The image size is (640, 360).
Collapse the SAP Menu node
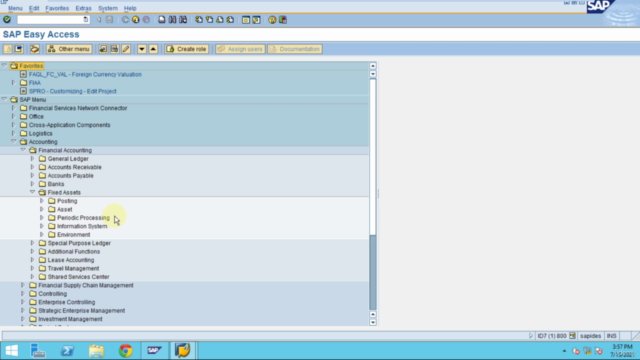tap(4, 99)
